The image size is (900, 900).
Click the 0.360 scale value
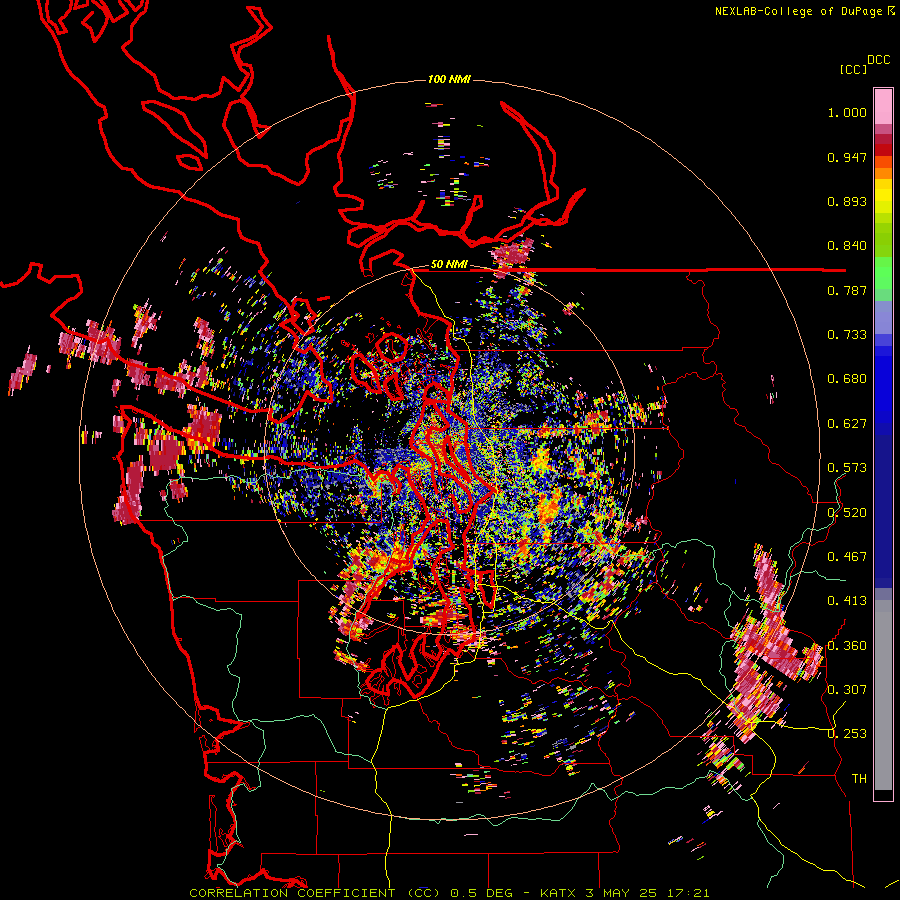(x=847, y=646)
